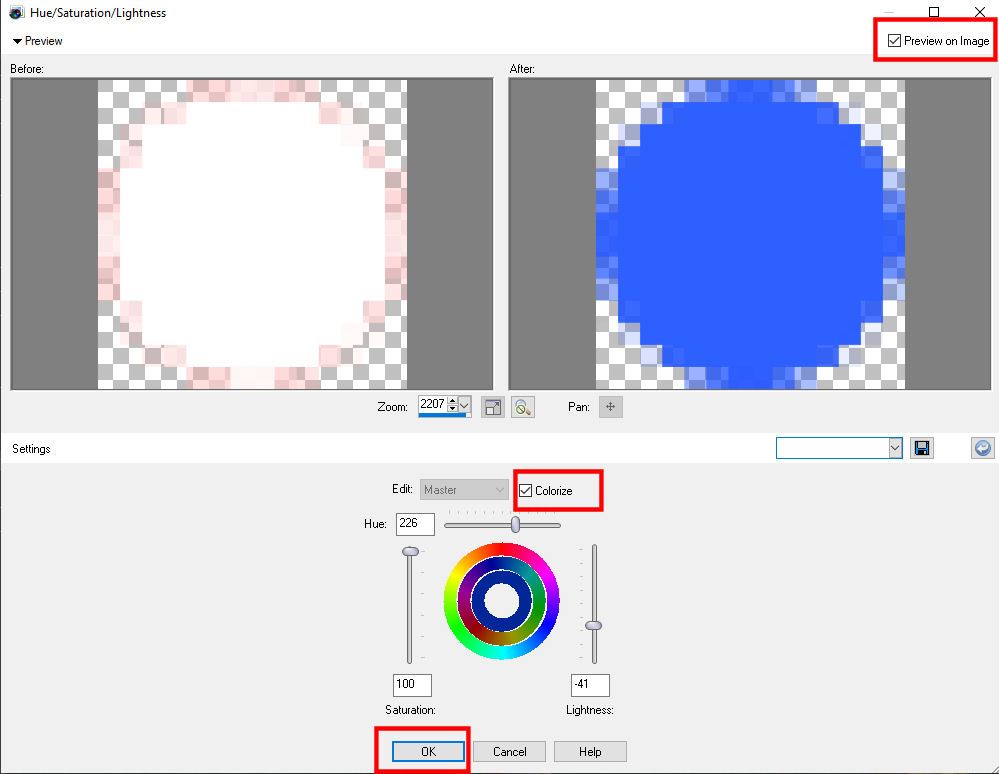
Task: Click the Pan navigate button
Action: tap(610, 406)
